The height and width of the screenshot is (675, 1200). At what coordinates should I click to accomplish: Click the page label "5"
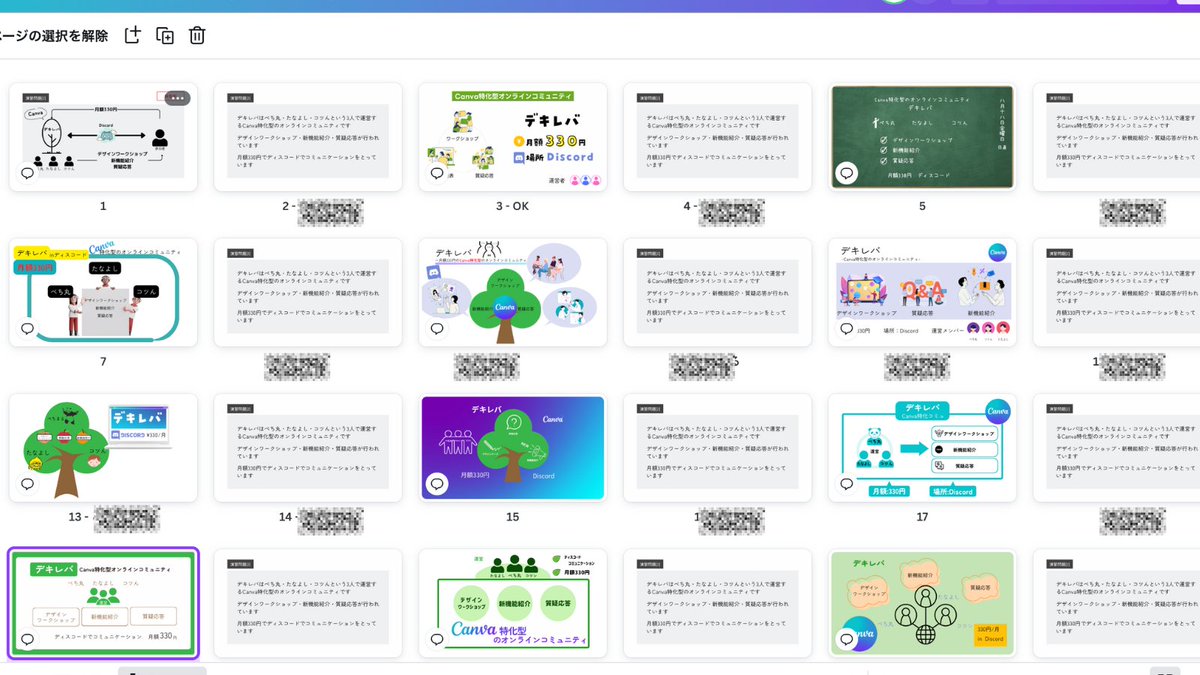point(922,206)
